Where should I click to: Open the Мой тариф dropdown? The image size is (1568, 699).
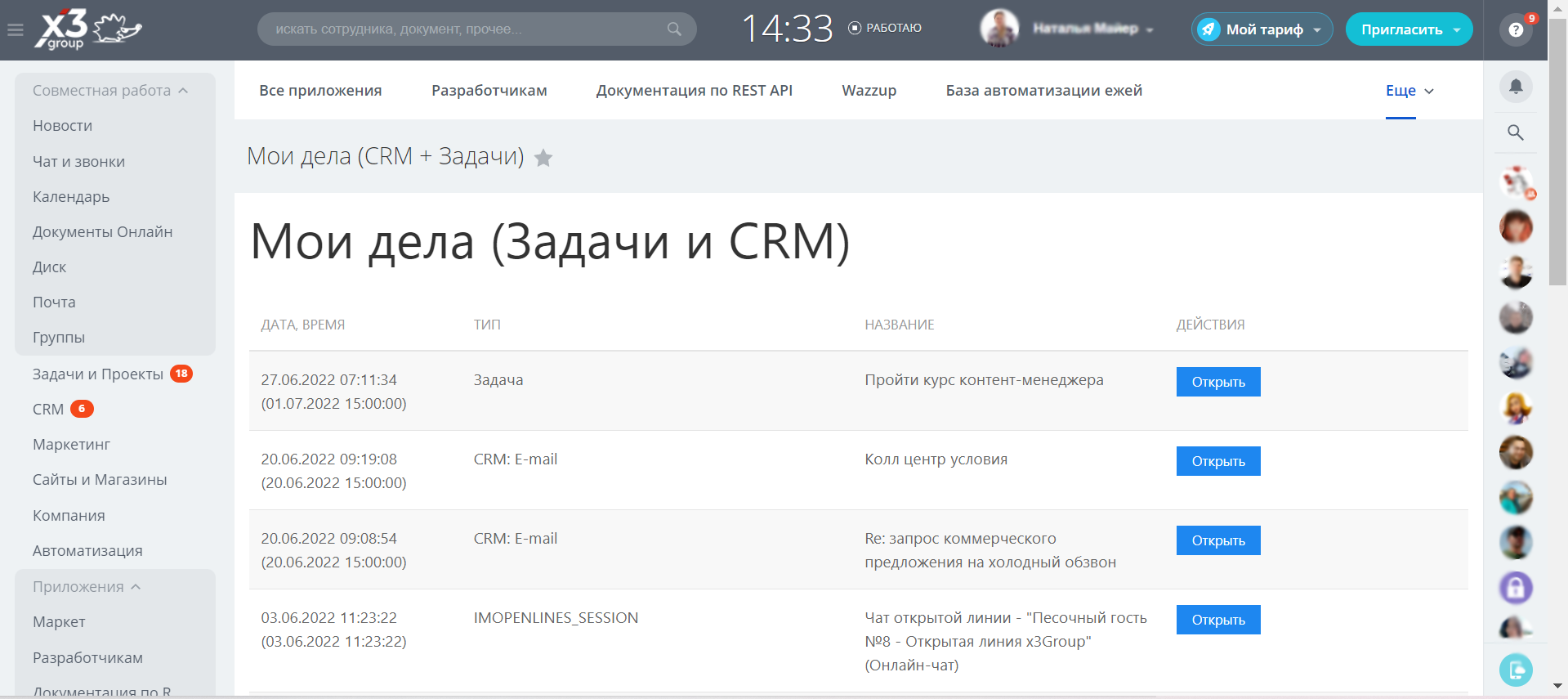(x=1262, y=29)
